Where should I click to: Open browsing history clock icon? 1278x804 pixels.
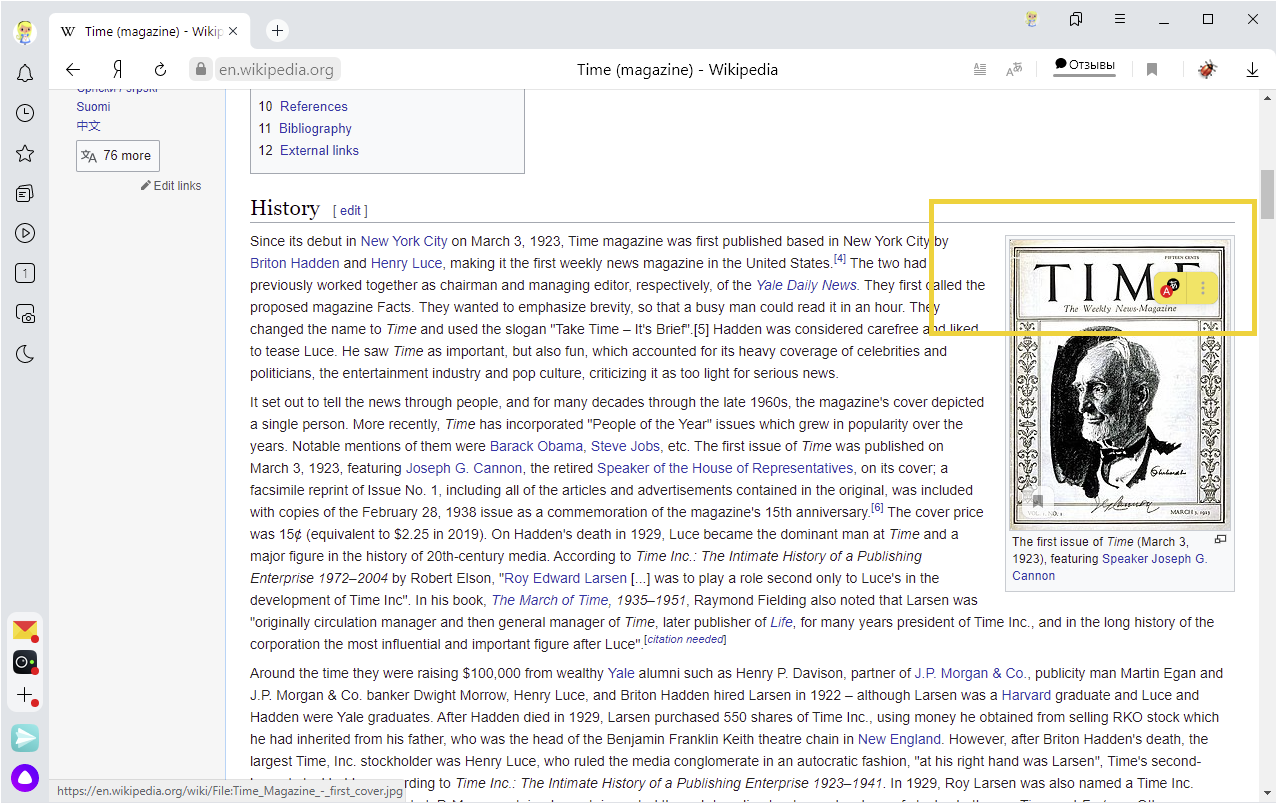point(25,114)
